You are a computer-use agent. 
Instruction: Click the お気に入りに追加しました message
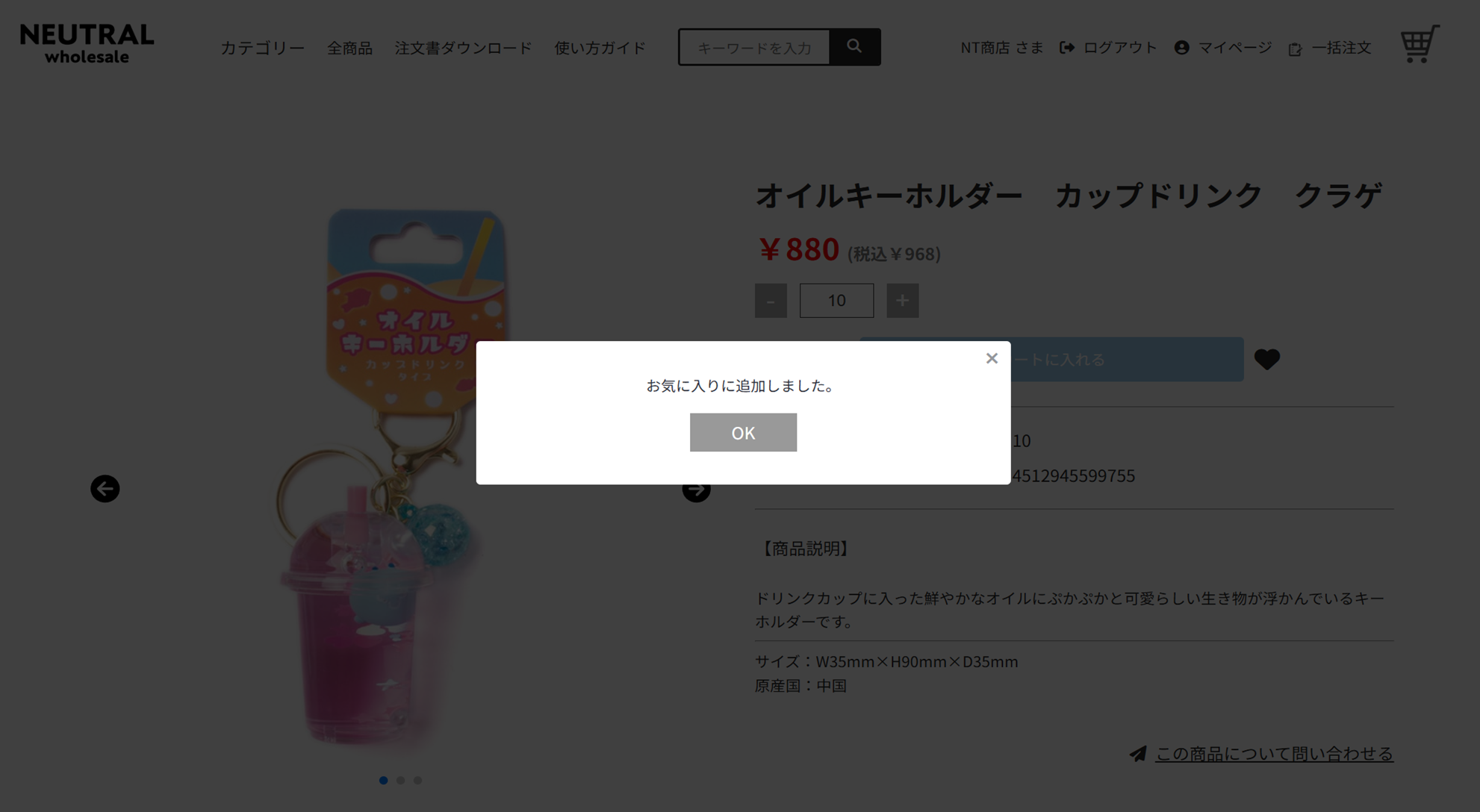(740, 386)
